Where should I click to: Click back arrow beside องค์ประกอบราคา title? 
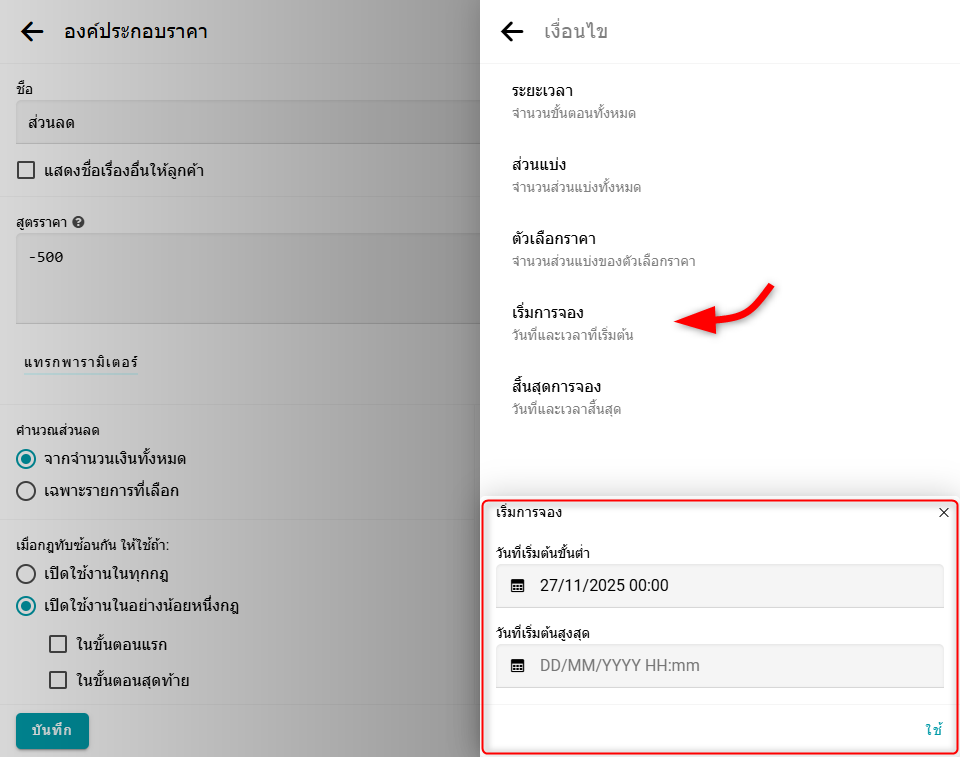tap(32, 32)
